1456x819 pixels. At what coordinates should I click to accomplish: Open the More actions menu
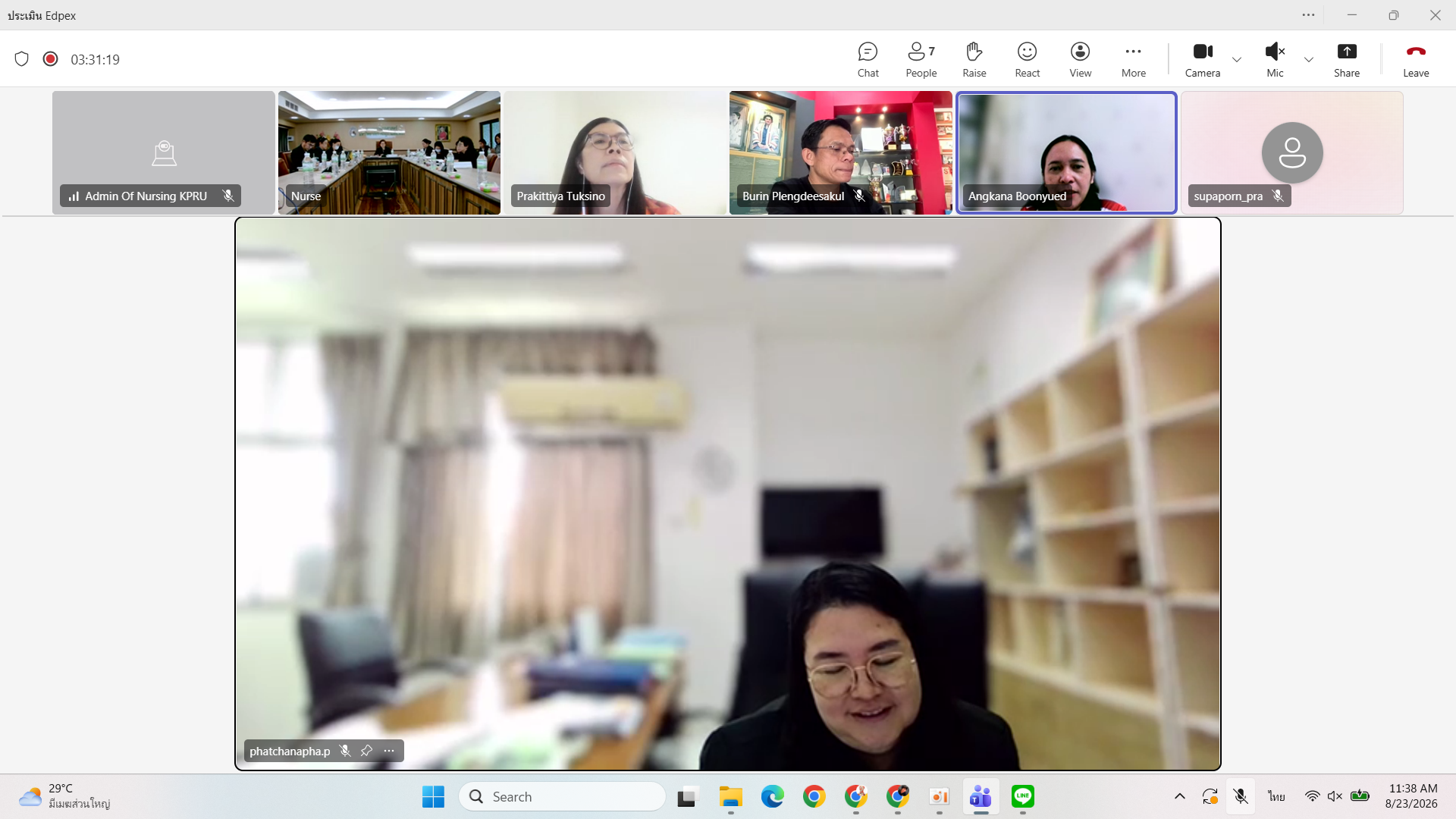1133,59
